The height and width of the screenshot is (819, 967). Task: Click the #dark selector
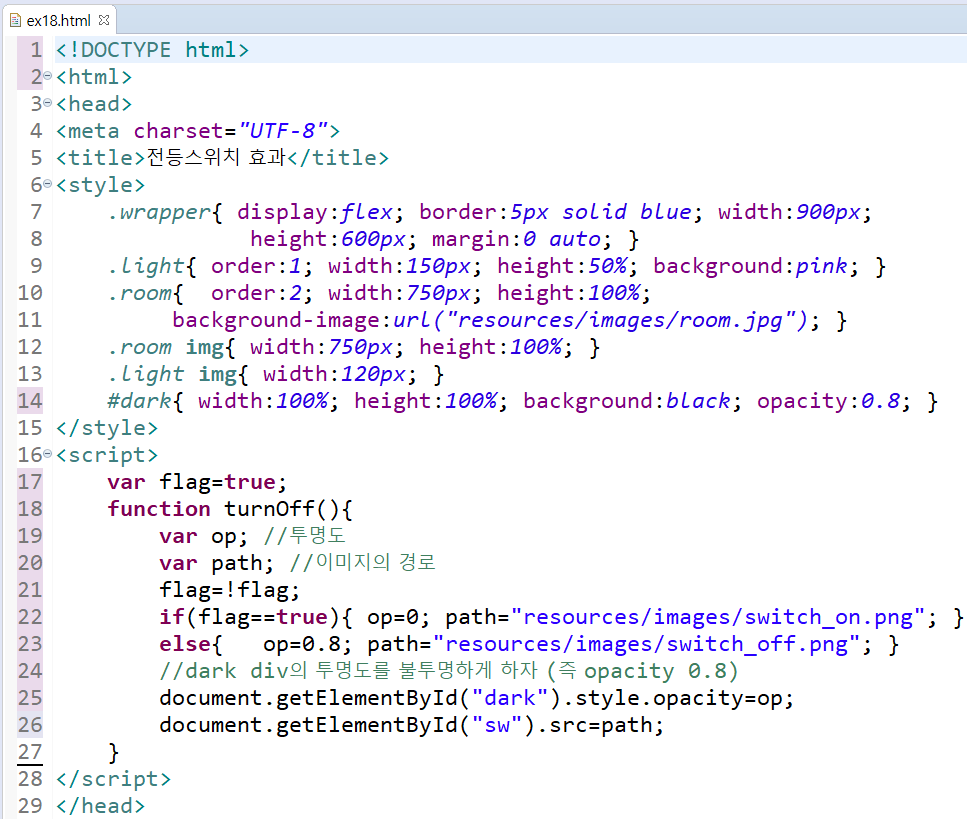139,401
